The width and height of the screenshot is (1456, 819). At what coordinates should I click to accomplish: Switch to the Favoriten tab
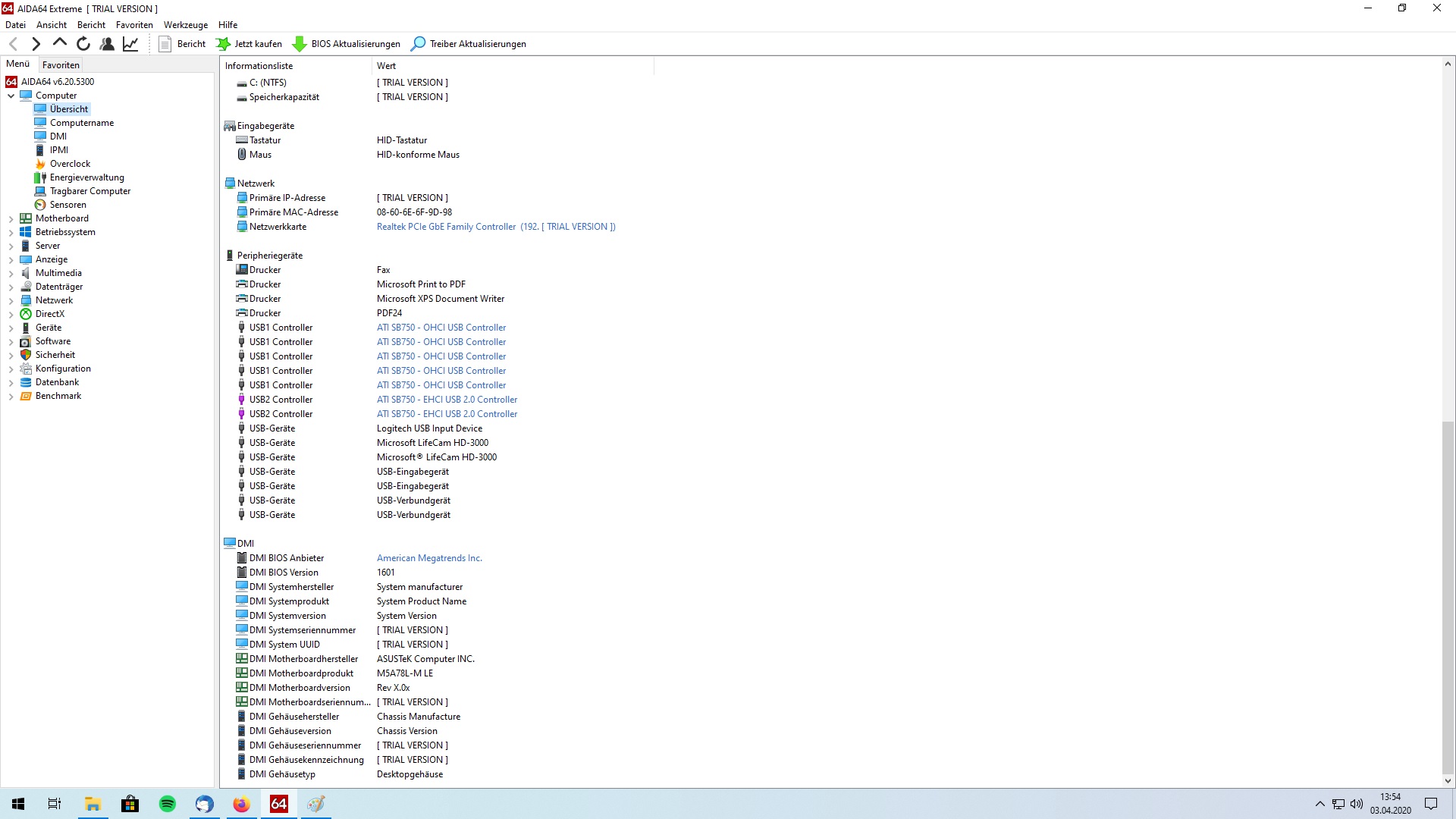pos(61,65)
